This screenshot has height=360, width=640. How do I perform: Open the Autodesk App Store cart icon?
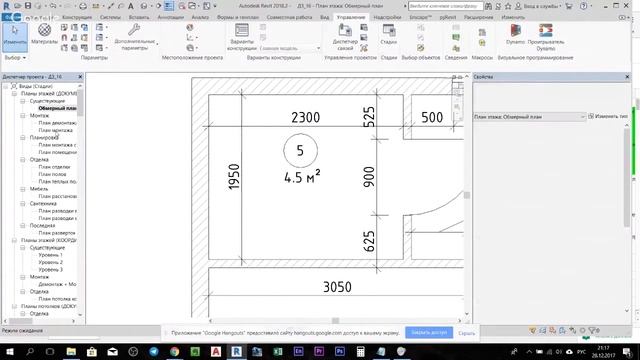(569, 6)
